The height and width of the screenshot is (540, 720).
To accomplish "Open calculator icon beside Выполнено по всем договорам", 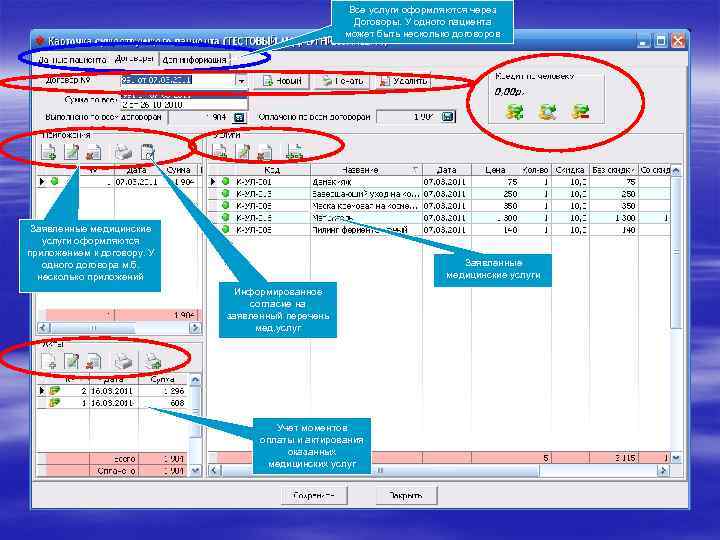I will 239,118.
